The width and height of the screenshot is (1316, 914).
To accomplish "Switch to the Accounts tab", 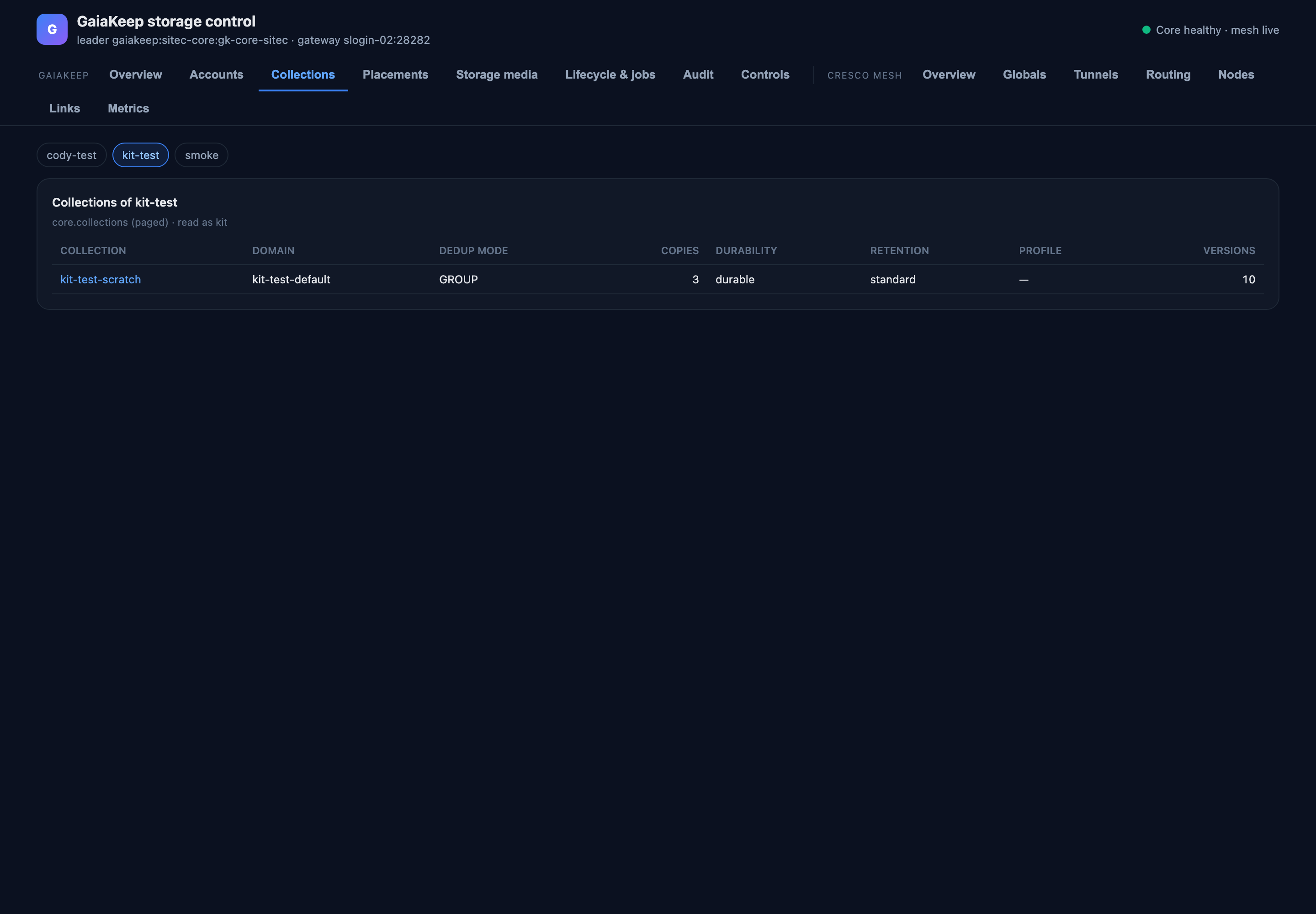I will tap(217, 74).
